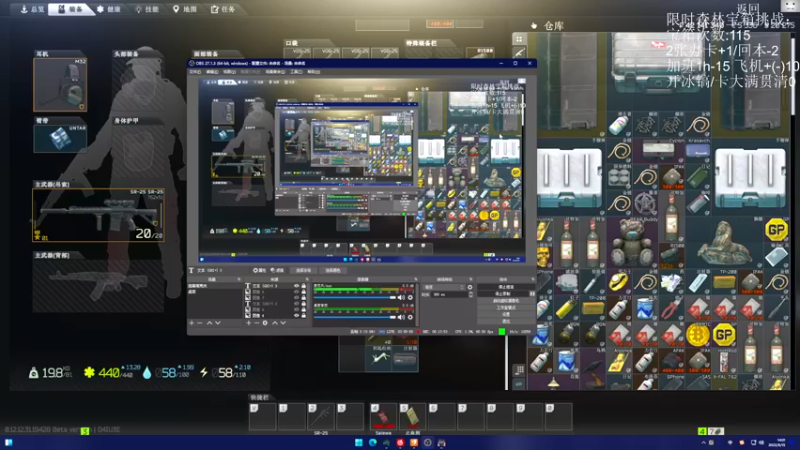The width and height of the screenshot is (800, 450).
Task: Click the transition duration stepper arrows
Action: [471, 294]
